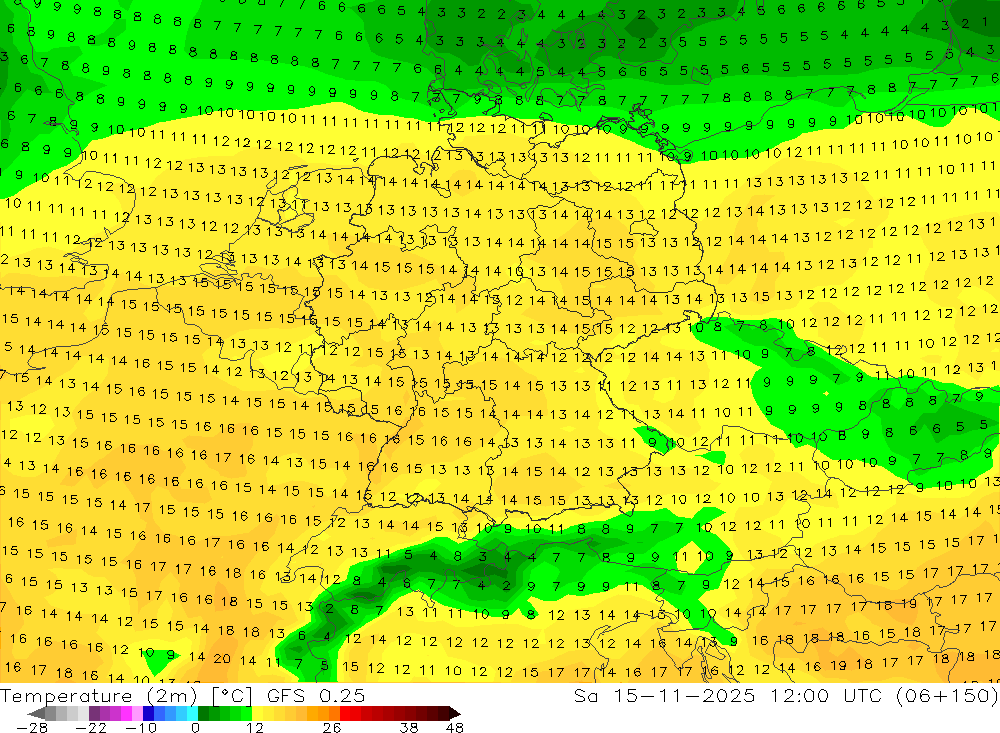This screenshot has height=733, width=1000.
Task: Click the '12' legend label under the color bar
Action: tap(255, 727)
